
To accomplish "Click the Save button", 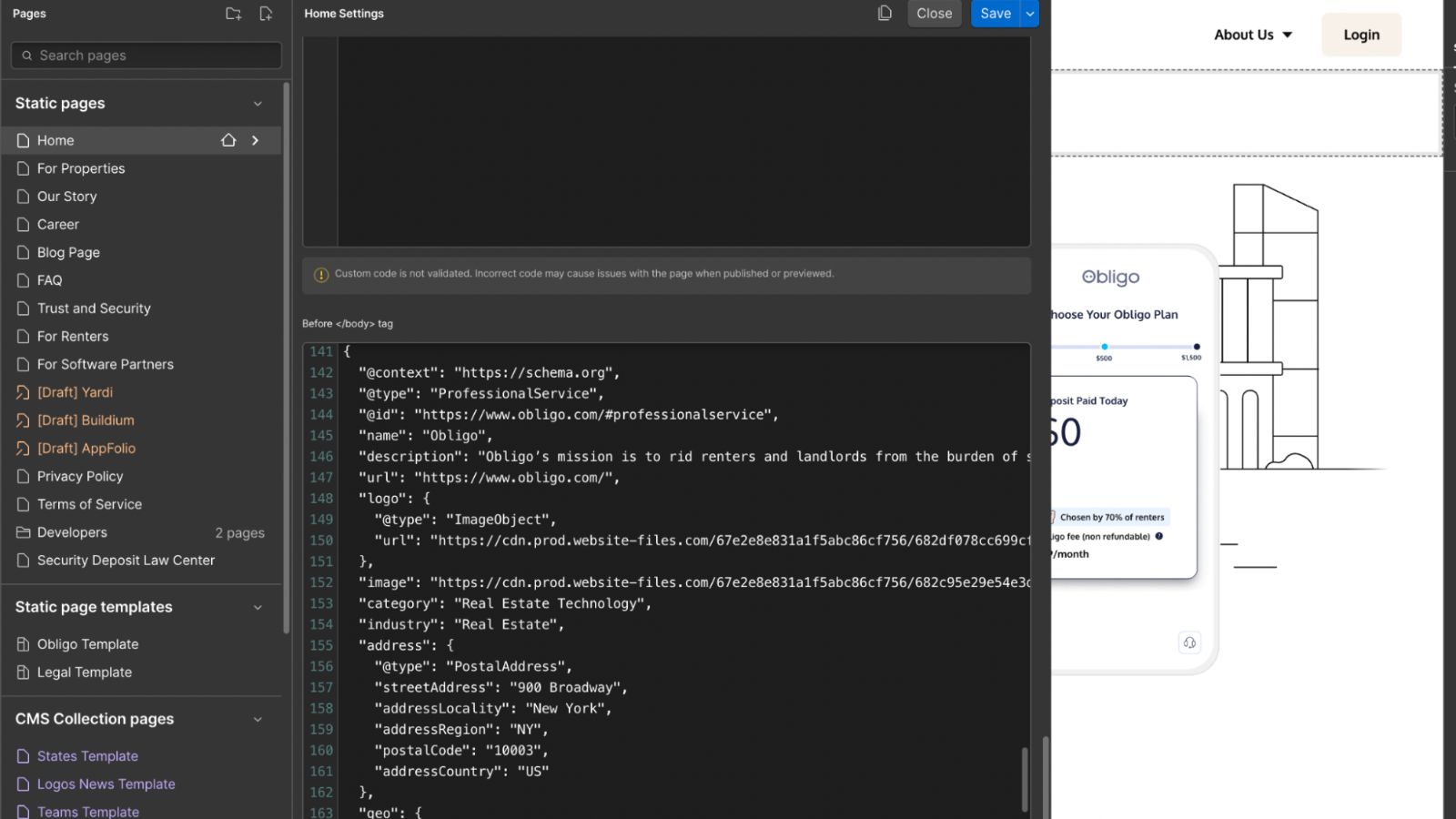I will [x=996, y=14].
